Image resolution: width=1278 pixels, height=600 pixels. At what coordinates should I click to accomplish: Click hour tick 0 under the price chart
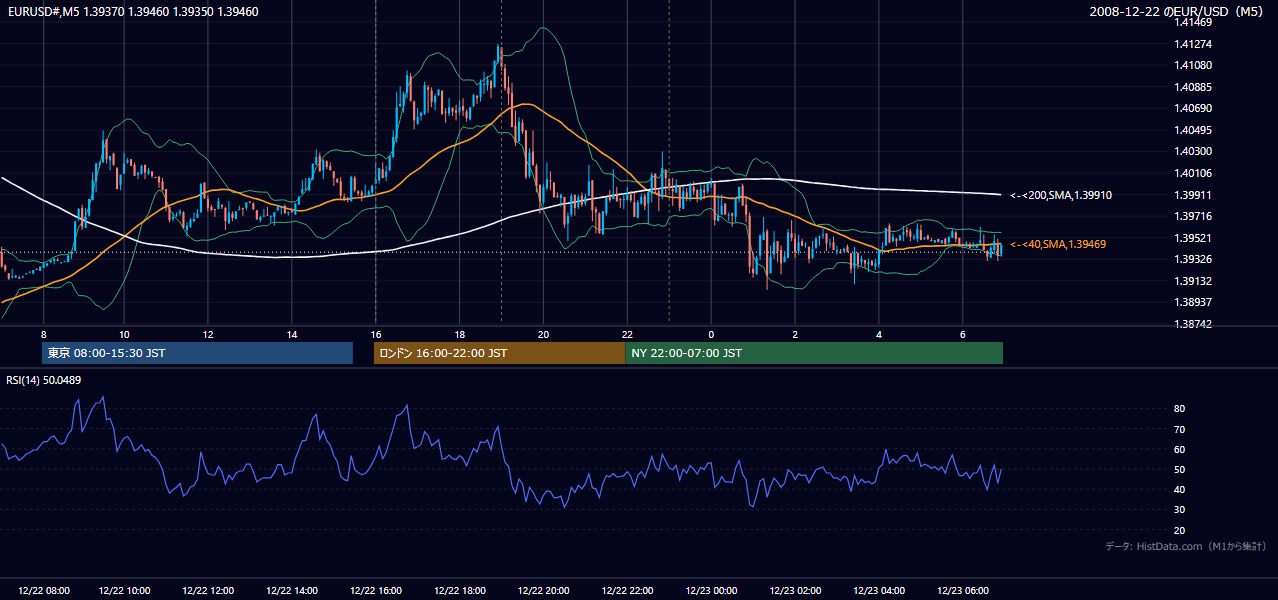(x=711, y=334)
